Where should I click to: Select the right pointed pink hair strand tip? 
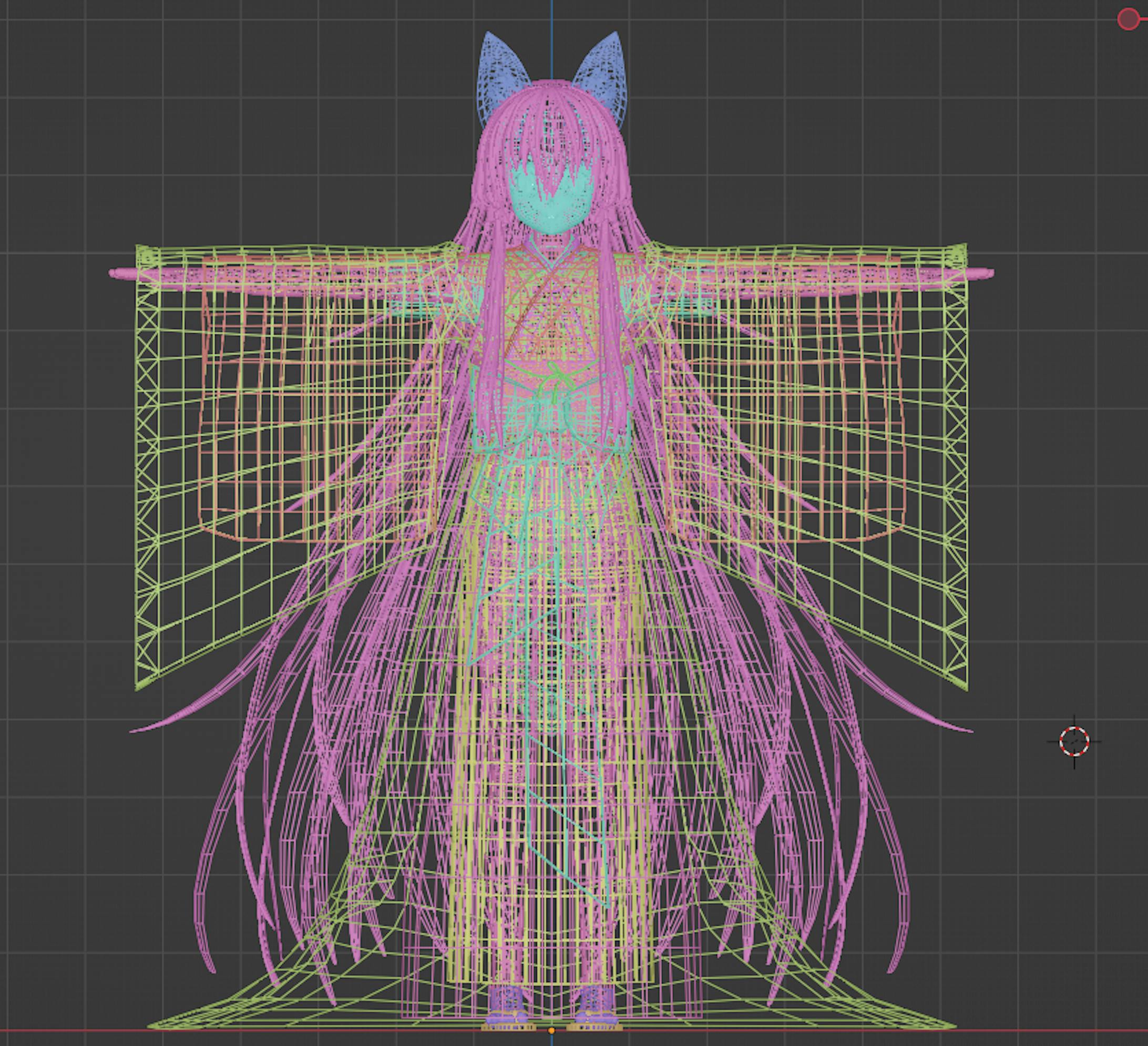(967, 731)
